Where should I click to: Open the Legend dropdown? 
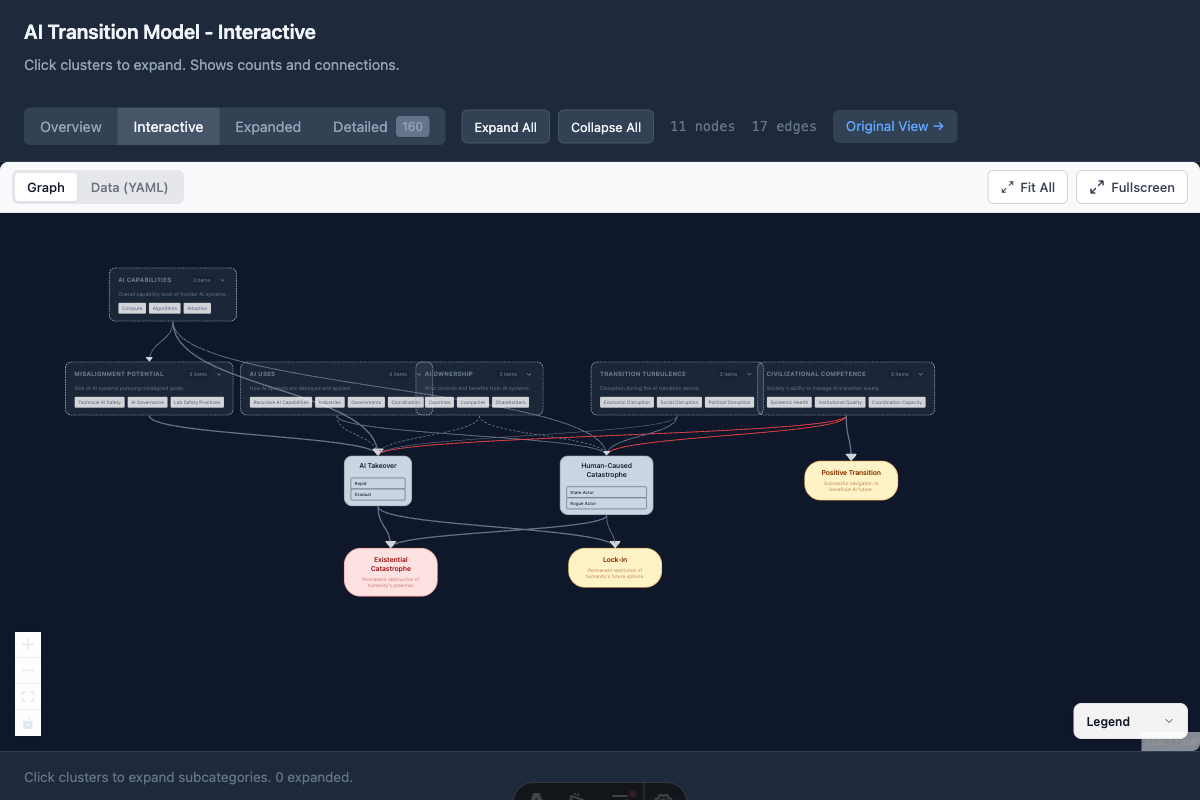[x=1130, y=720]
